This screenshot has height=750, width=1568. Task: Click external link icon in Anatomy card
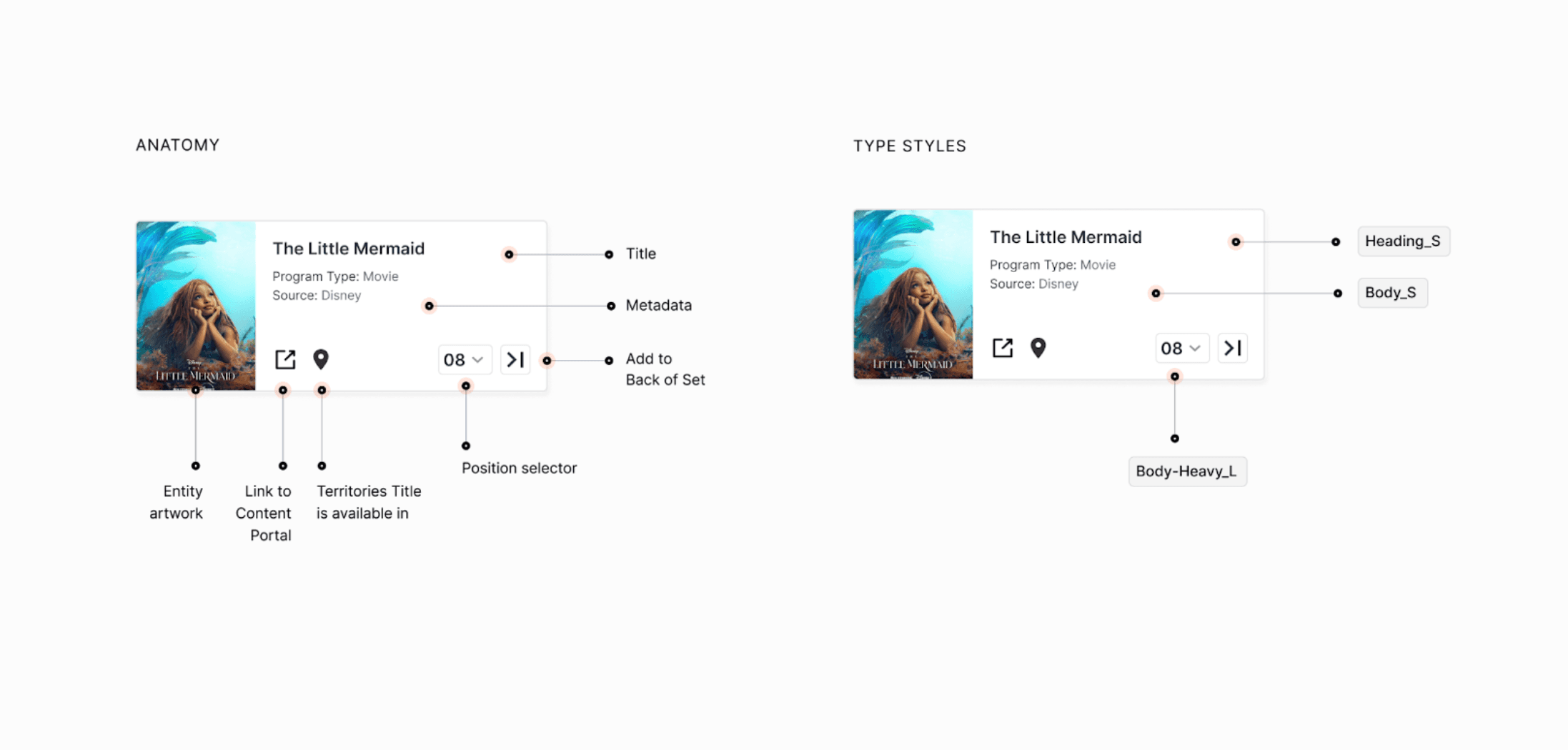tap(285, 359)
